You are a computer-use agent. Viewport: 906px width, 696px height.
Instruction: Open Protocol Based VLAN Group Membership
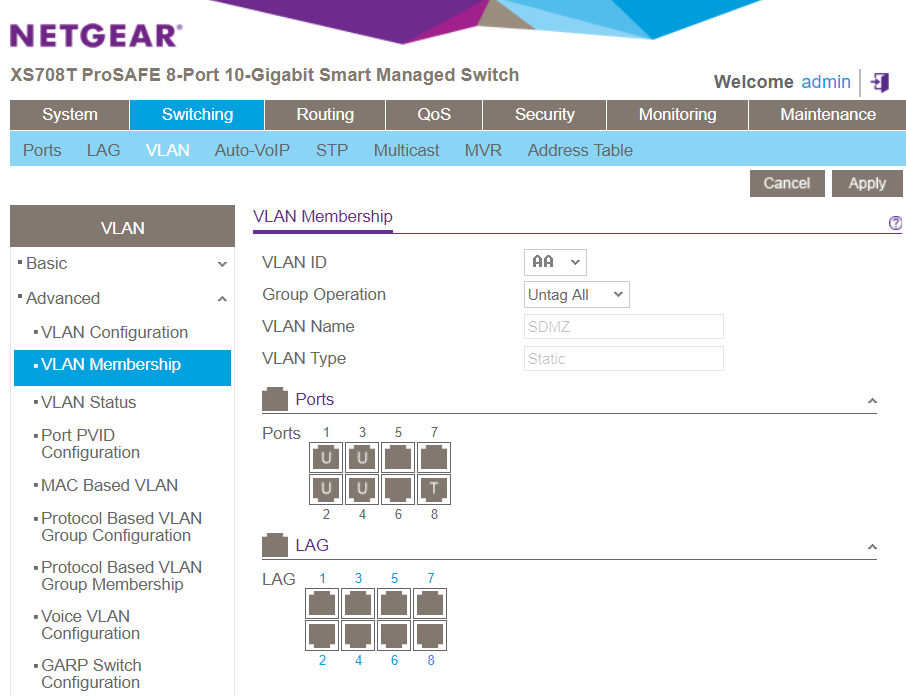pyautogui.click(x=121, y=576)
